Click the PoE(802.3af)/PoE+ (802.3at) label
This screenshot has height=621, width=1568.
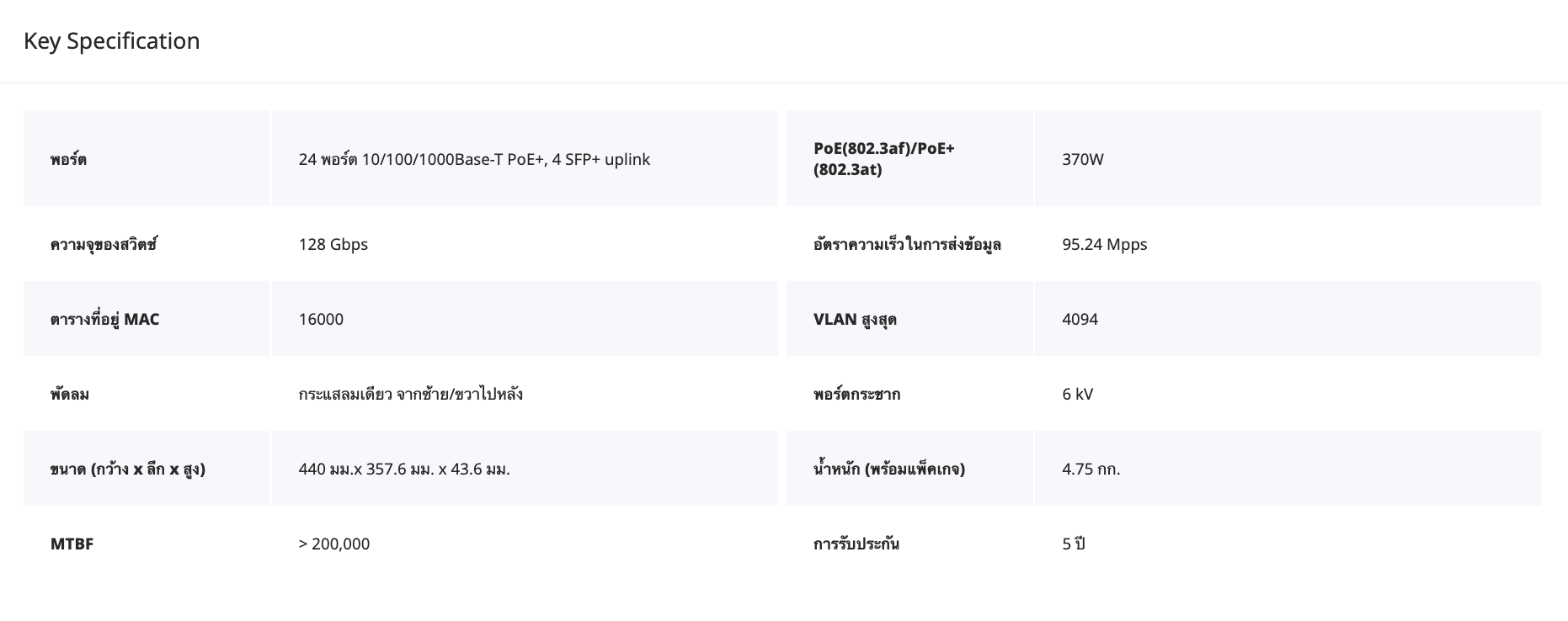(x=883, y=159)
